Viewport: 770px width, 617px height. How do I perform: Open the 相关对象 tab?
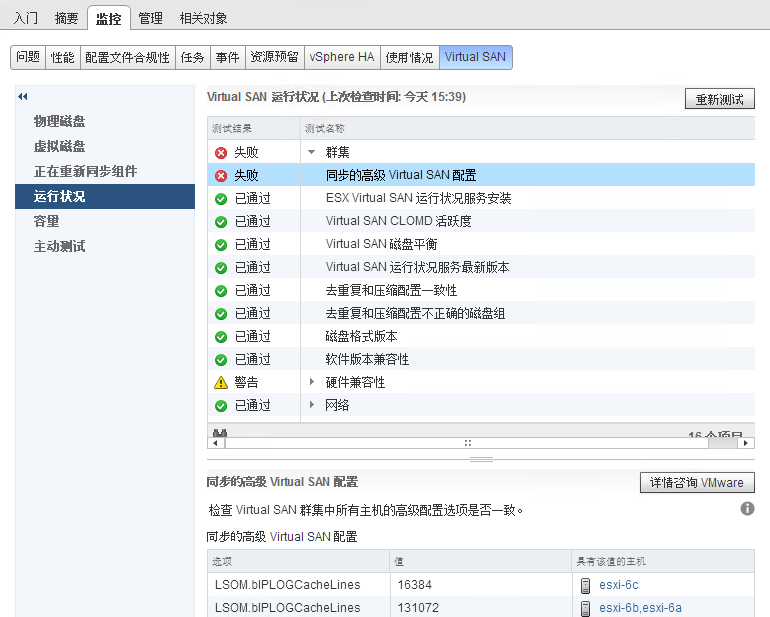pos(203,18)
